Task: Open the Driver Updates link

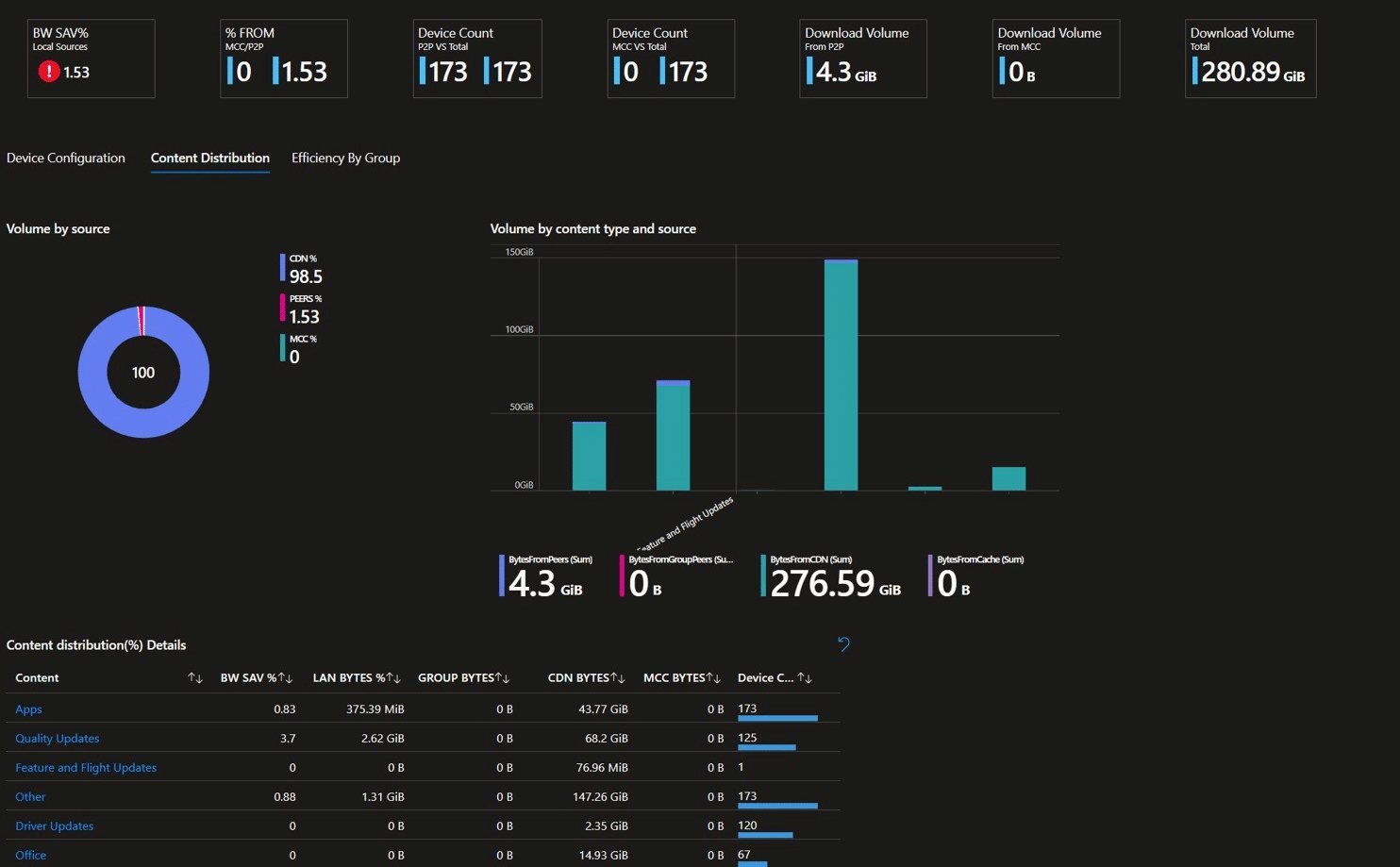Action: [x=54, y=826]
